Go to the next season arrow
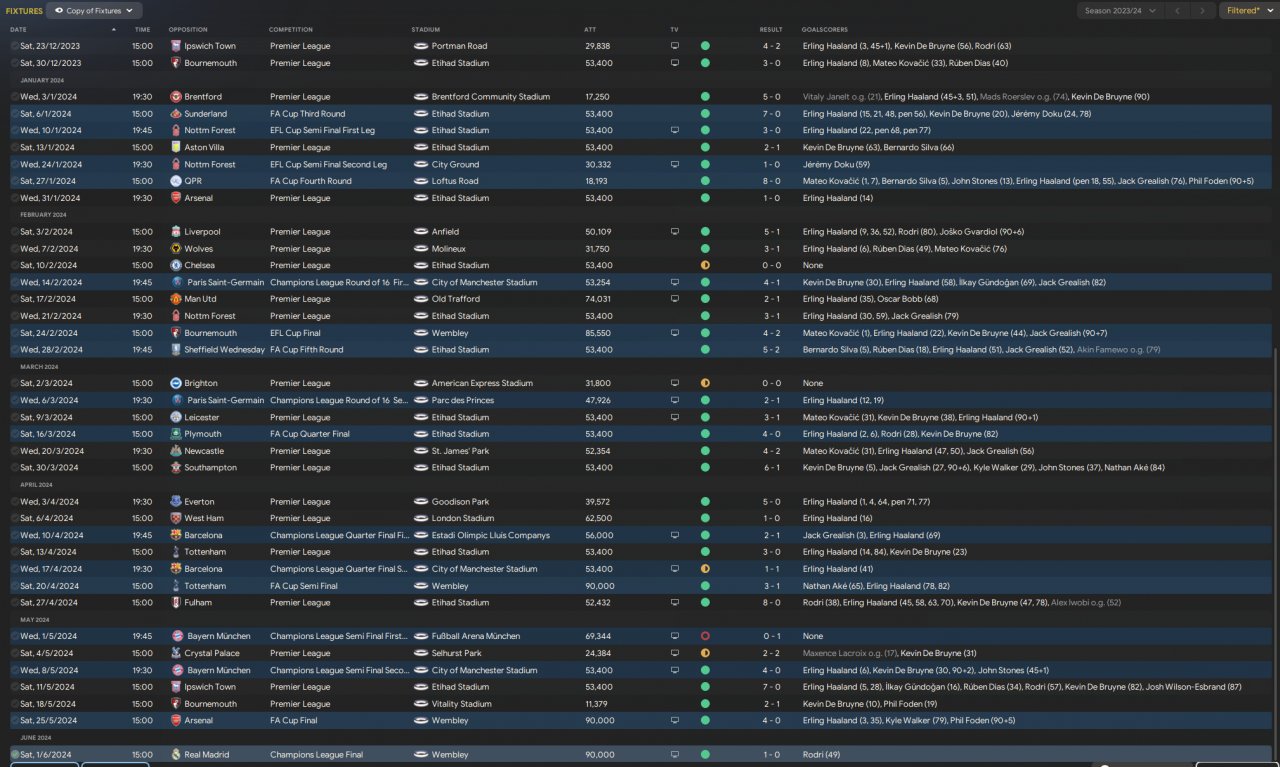The image size is (1280, 767). tap(1202, 11)
